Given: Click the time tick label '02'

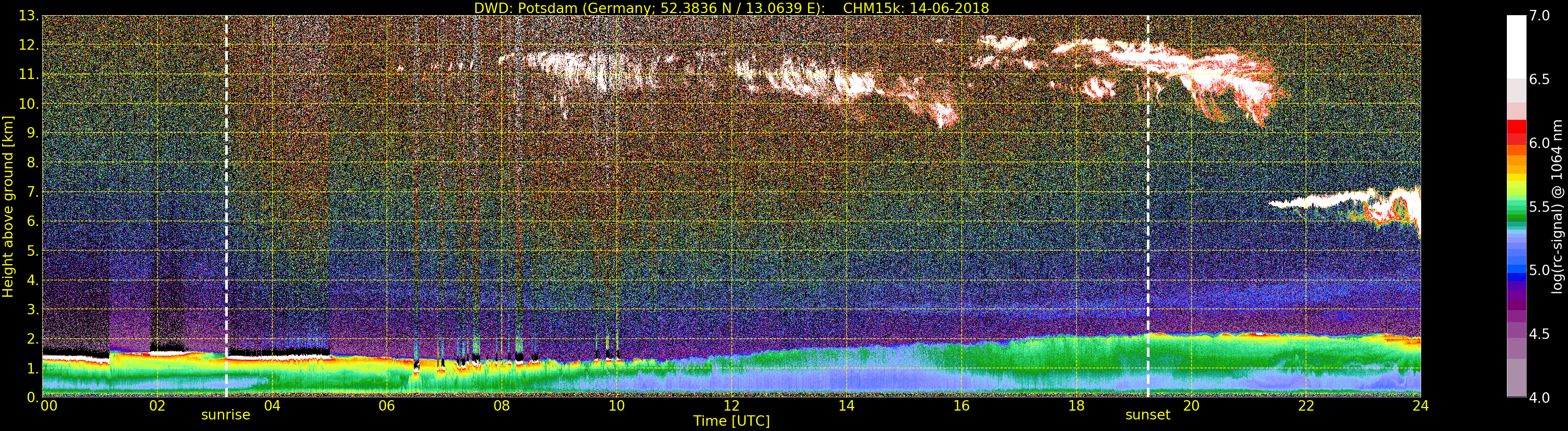Looking at the screenshot, I should pos(157,406).
